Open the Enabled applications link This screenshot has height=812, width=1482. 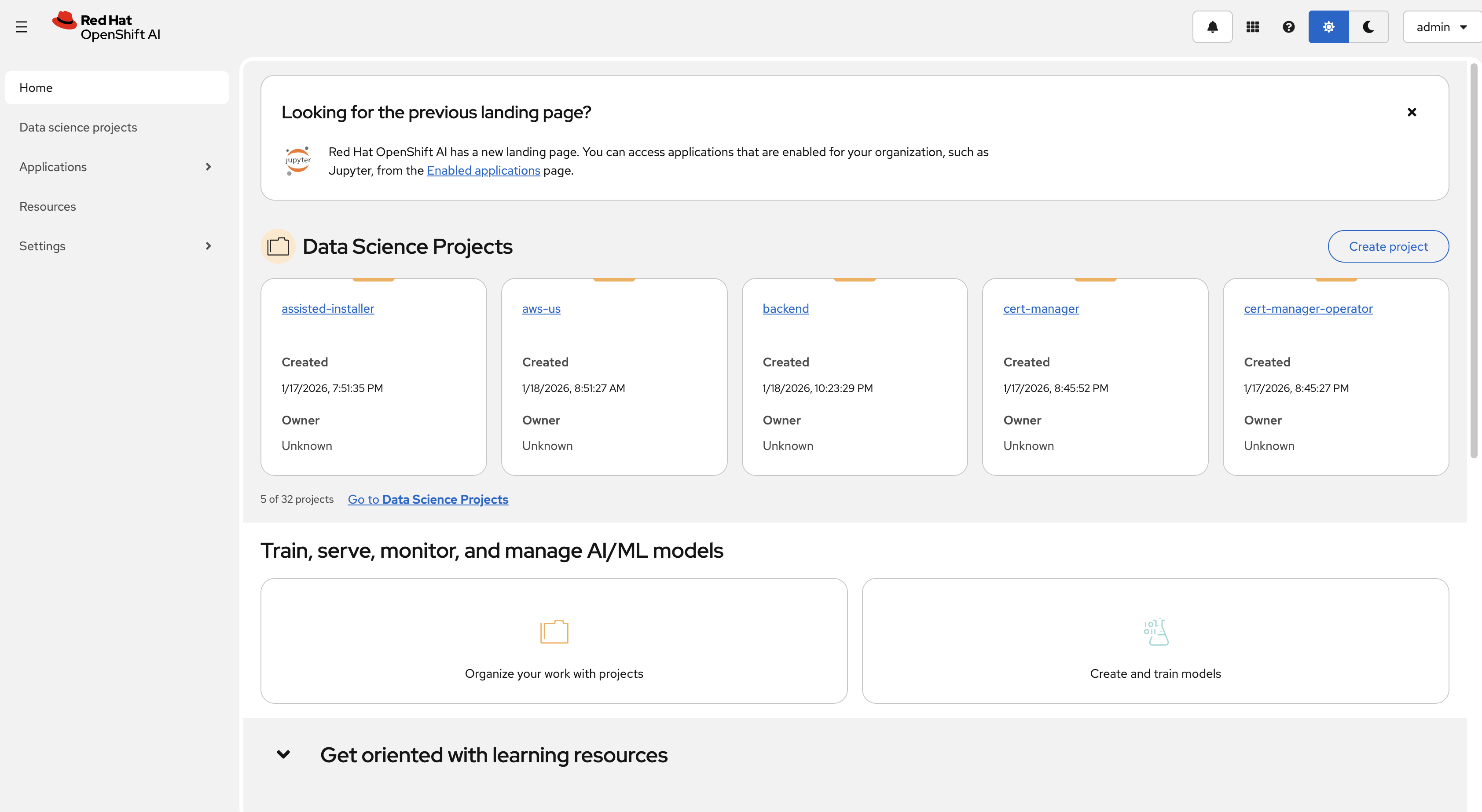tap(483, 171)
